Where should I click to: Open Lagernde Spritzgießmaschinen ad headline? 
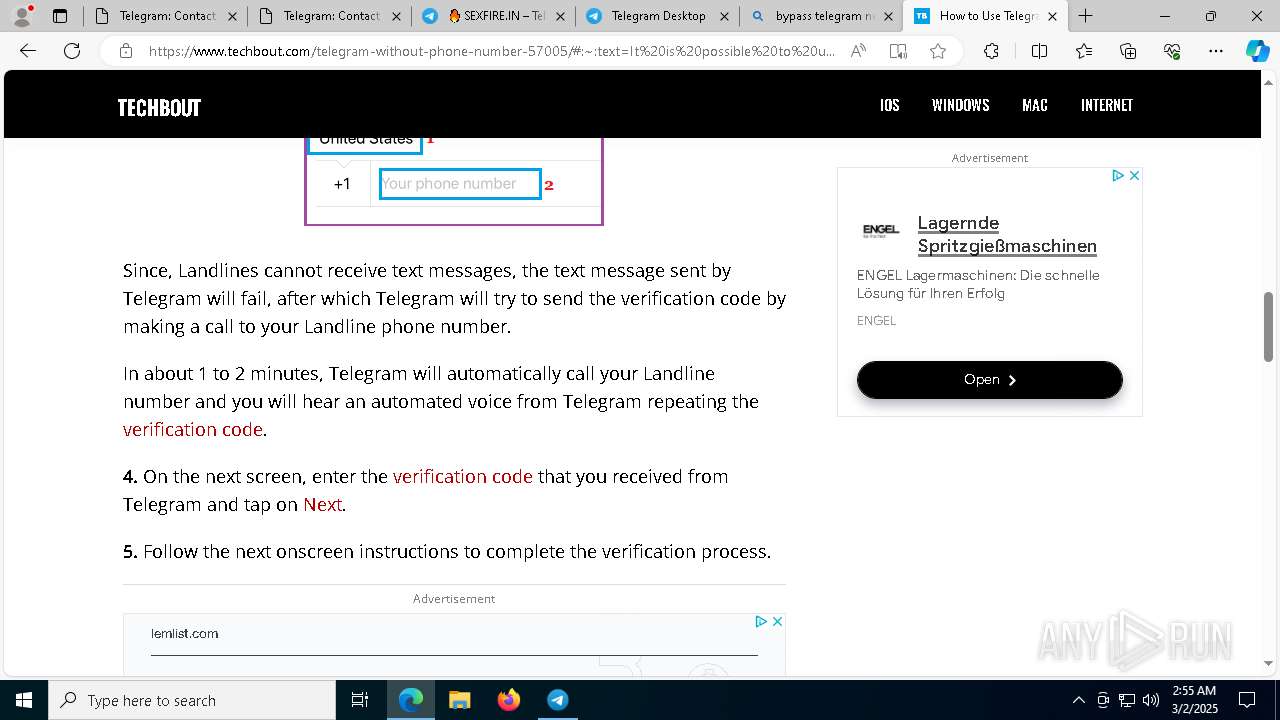1007,234
